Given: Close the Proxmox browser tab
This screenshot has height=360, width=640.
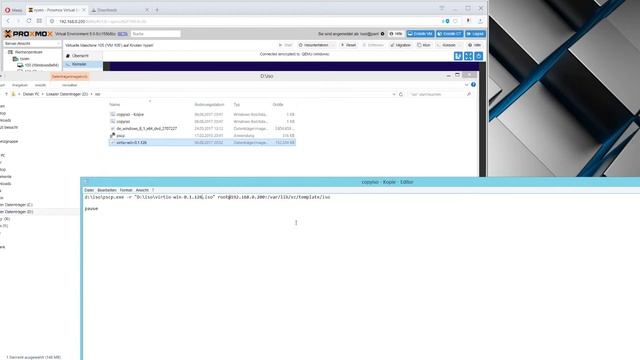Looking at the screenshot, I should point(84,10).
